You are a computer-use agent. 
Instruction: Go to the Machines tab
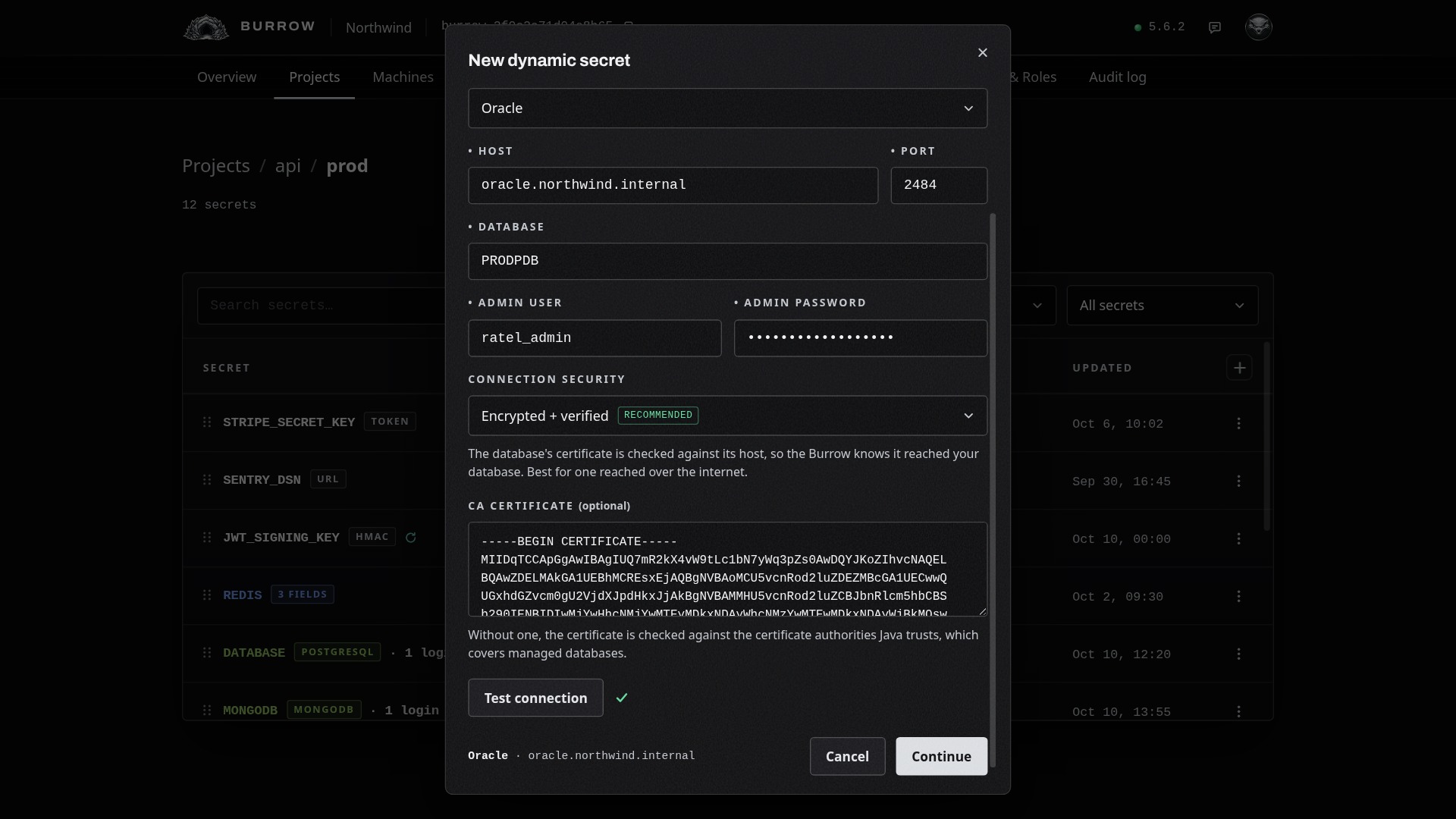[x=403, y=77]
